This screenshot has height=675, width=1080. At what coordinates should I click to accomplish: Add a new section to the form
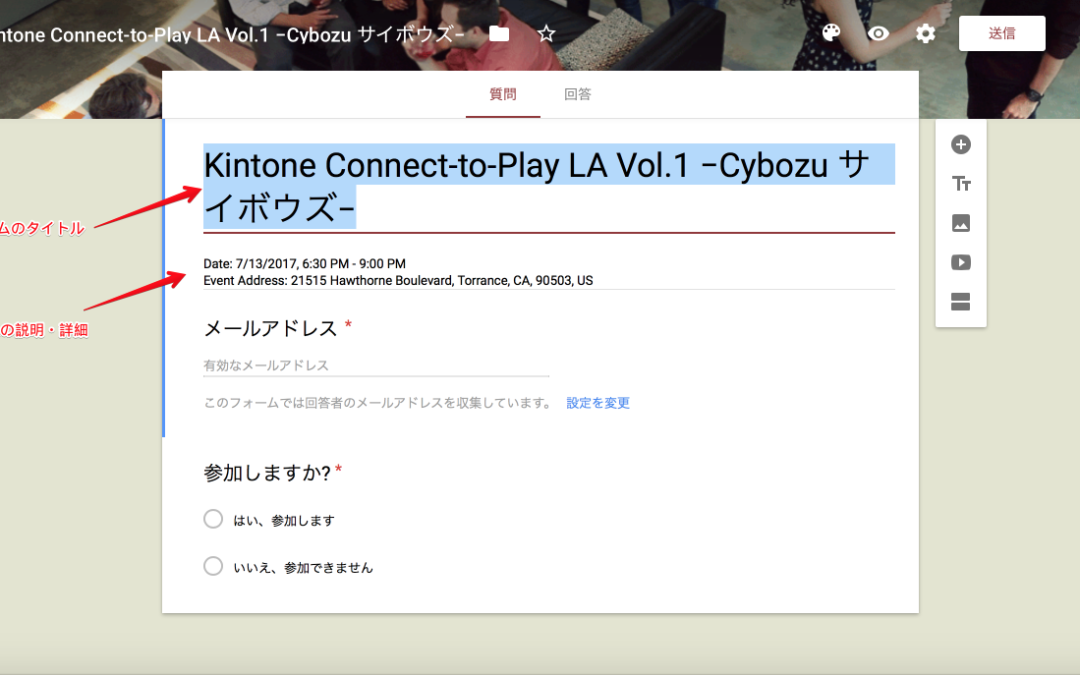tap(960, 302)
